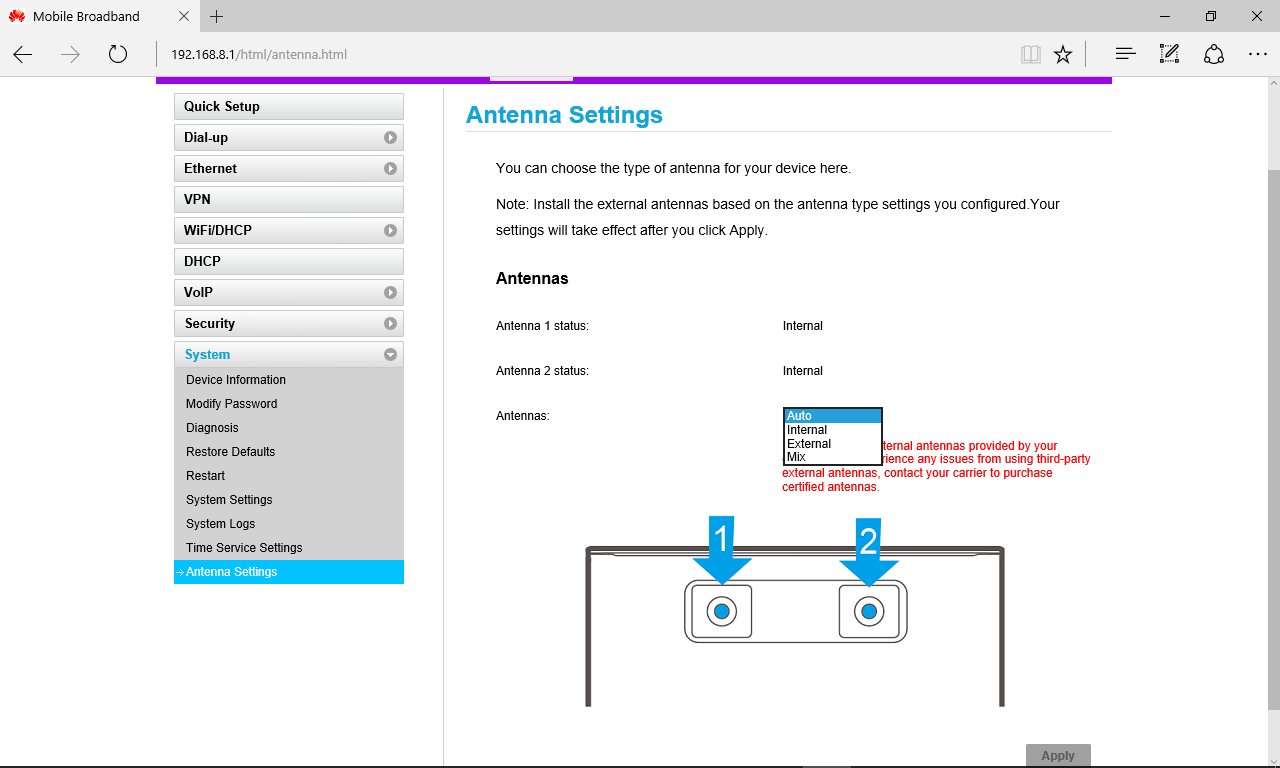This screenshot has height=768, width=1280.
Task: Open the DHCP menu
Action: pos(289,262)
